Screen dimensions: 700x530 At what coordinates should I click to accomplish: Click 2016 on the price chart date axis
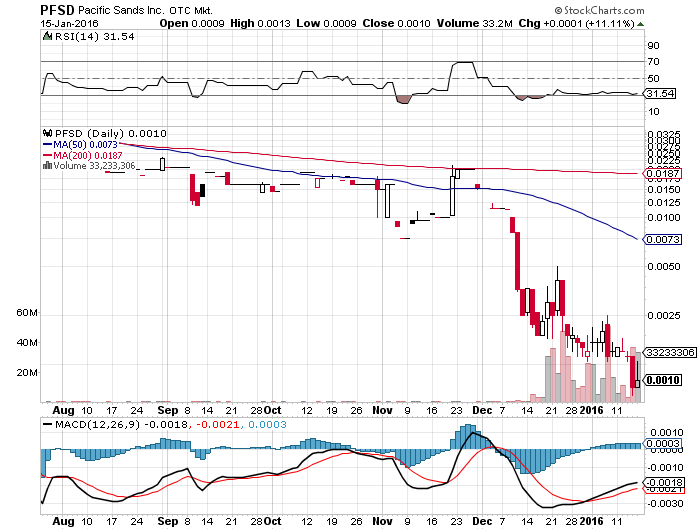point(591,410)
